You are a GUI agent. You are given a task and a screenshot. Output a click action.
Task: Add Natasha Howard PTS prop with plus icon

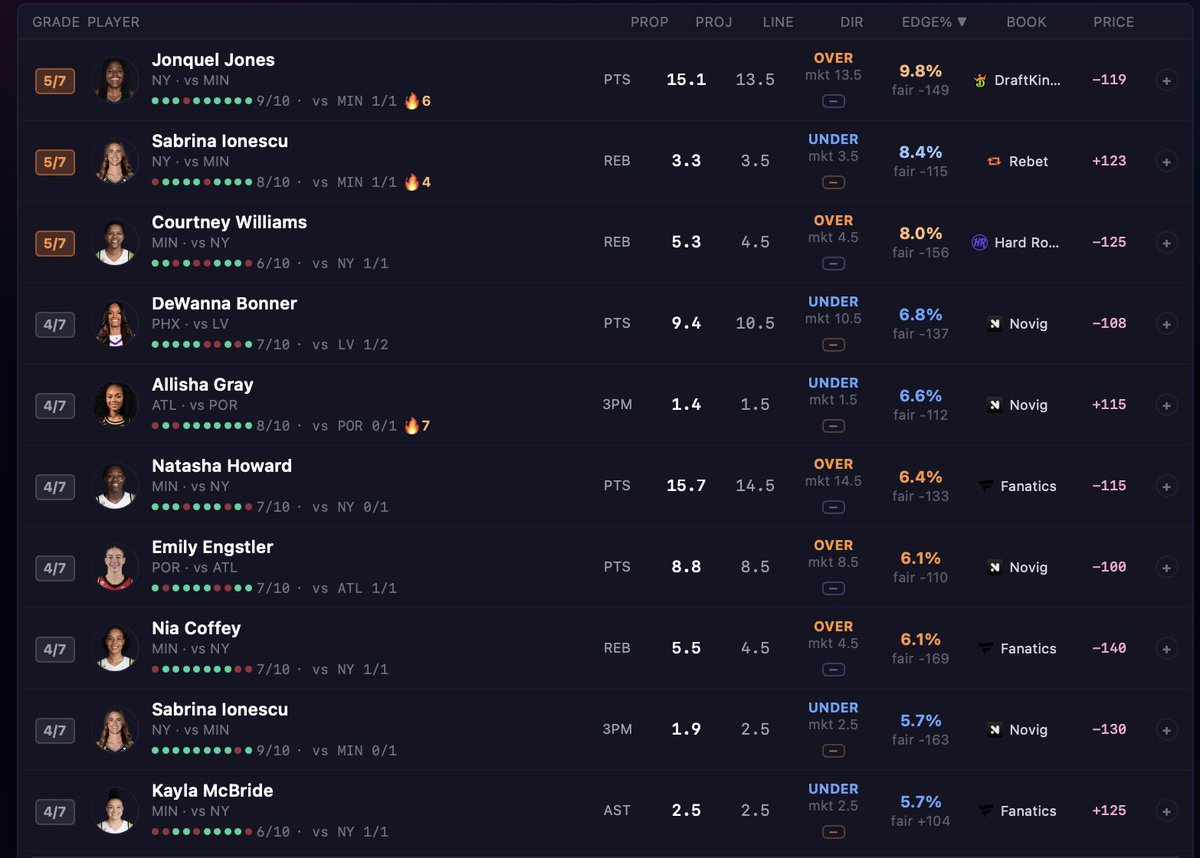point(1166,486)
